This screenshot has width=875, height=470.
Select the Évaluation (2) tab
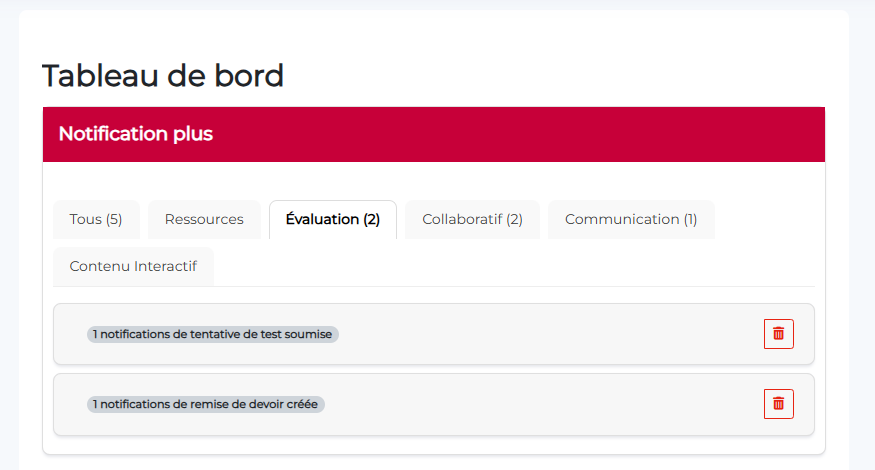tap(332, 220)
